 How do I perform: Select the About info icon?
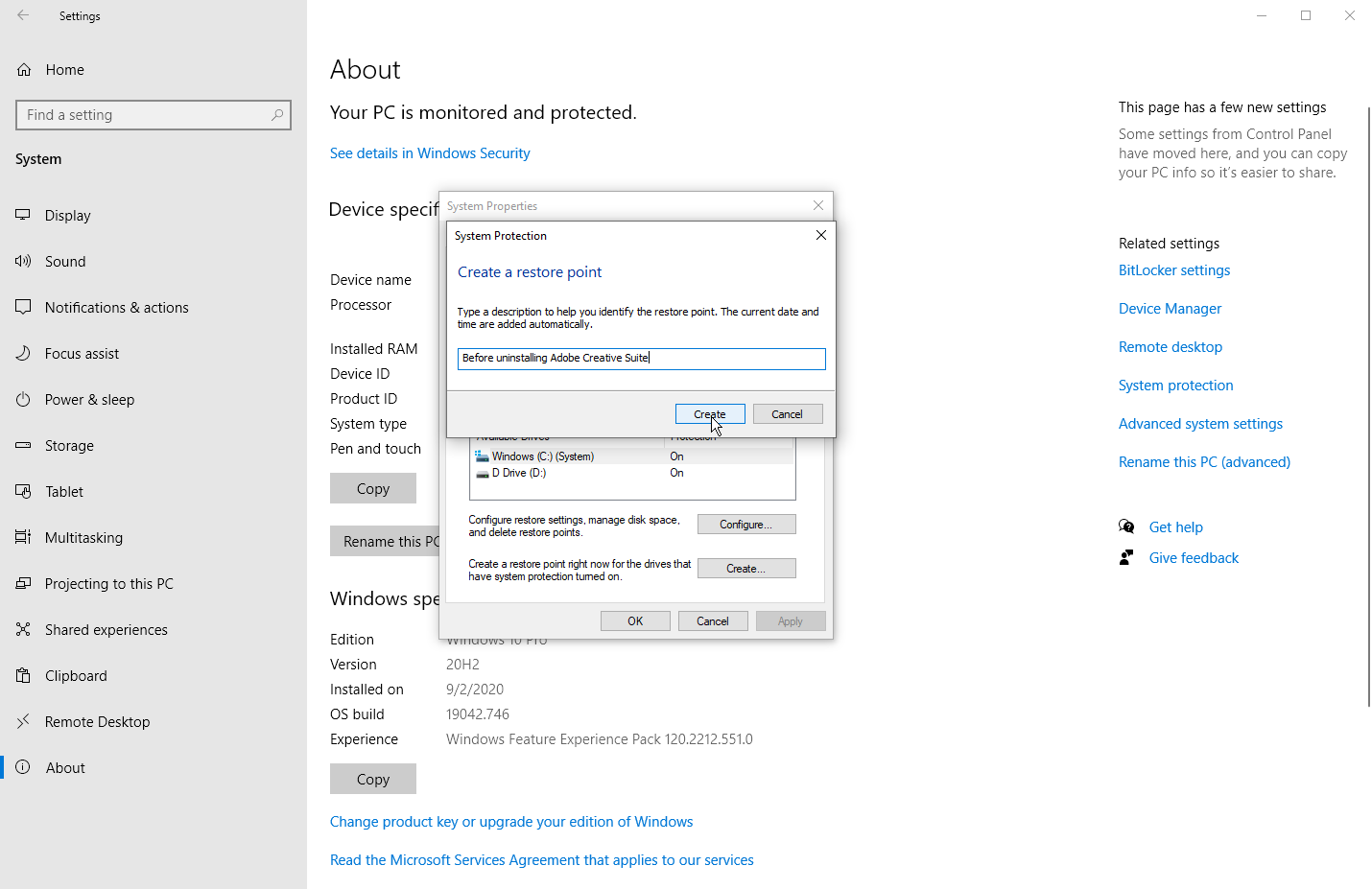point(23,768)
